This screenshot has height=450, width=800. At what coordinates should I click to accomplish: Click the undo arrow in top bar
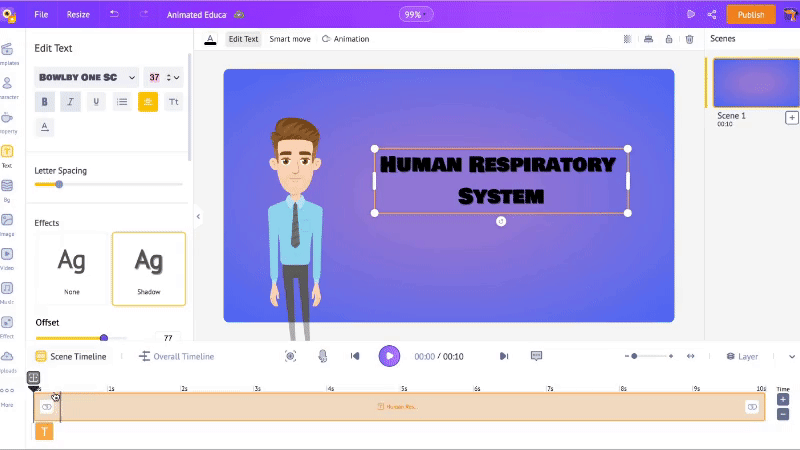113,15
